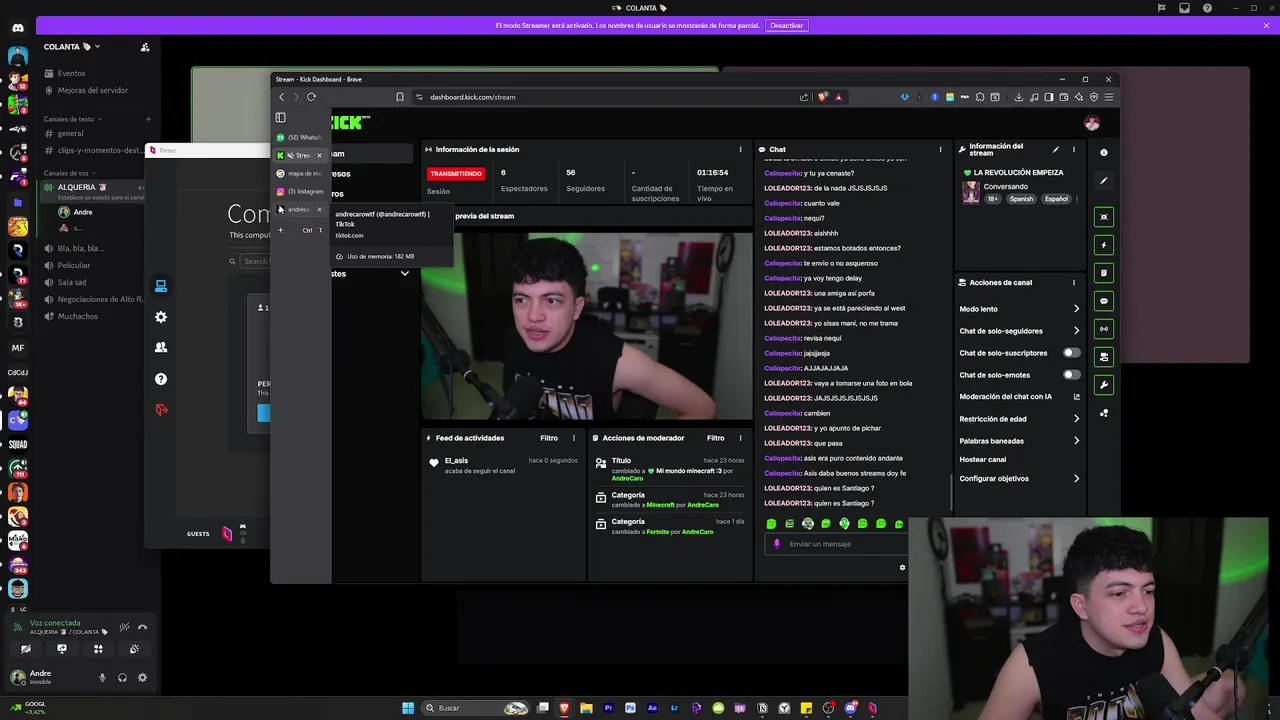Click the taskbar Buscar search box

click(x=476, y=708)
